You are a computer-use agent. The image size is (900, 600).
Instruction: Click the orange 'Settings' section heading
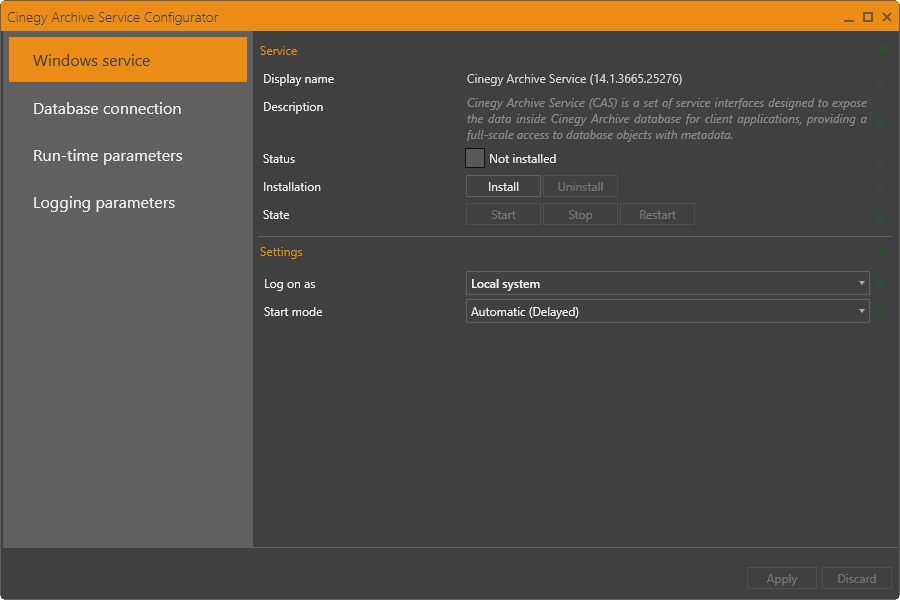click(x=281, y=251)
